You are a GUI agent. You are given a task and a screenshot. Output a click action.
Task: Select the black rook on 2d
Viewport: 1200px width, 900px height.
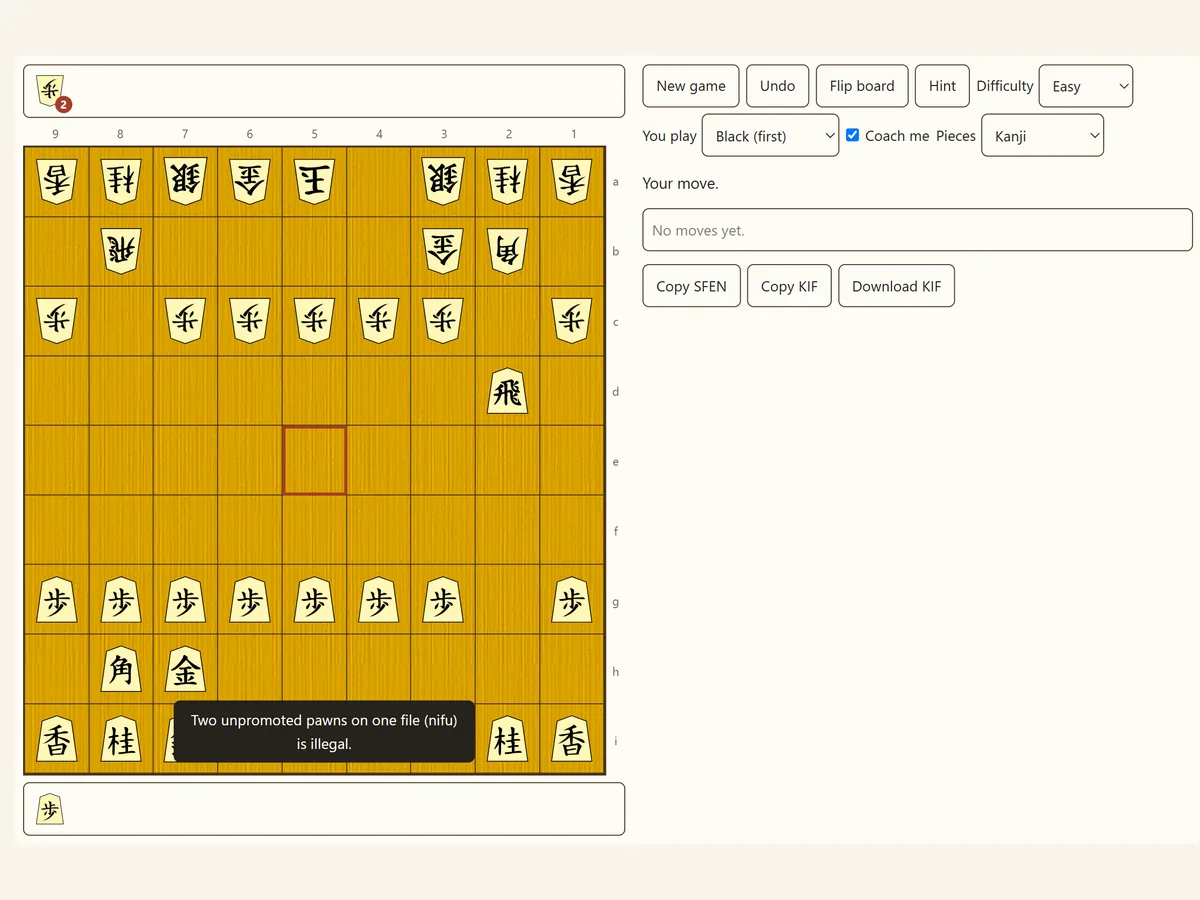click(x=508, y=391)
